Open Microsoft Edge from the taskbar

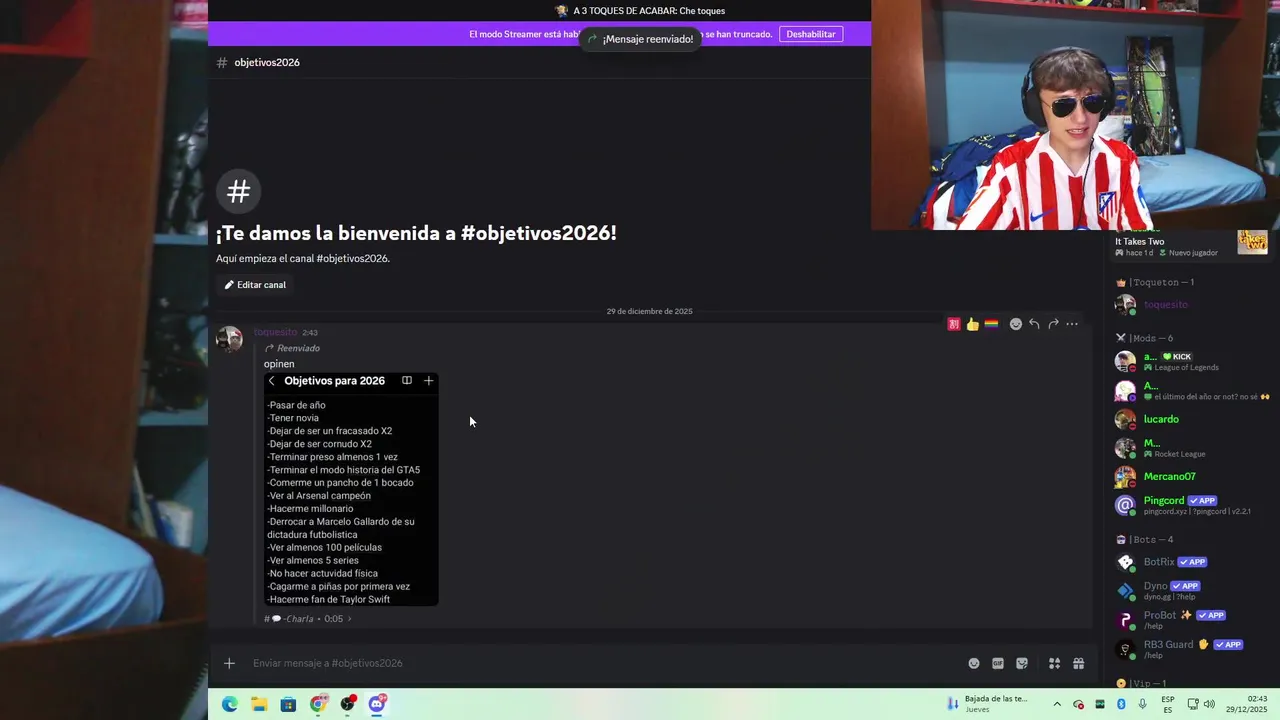point(230,704)
